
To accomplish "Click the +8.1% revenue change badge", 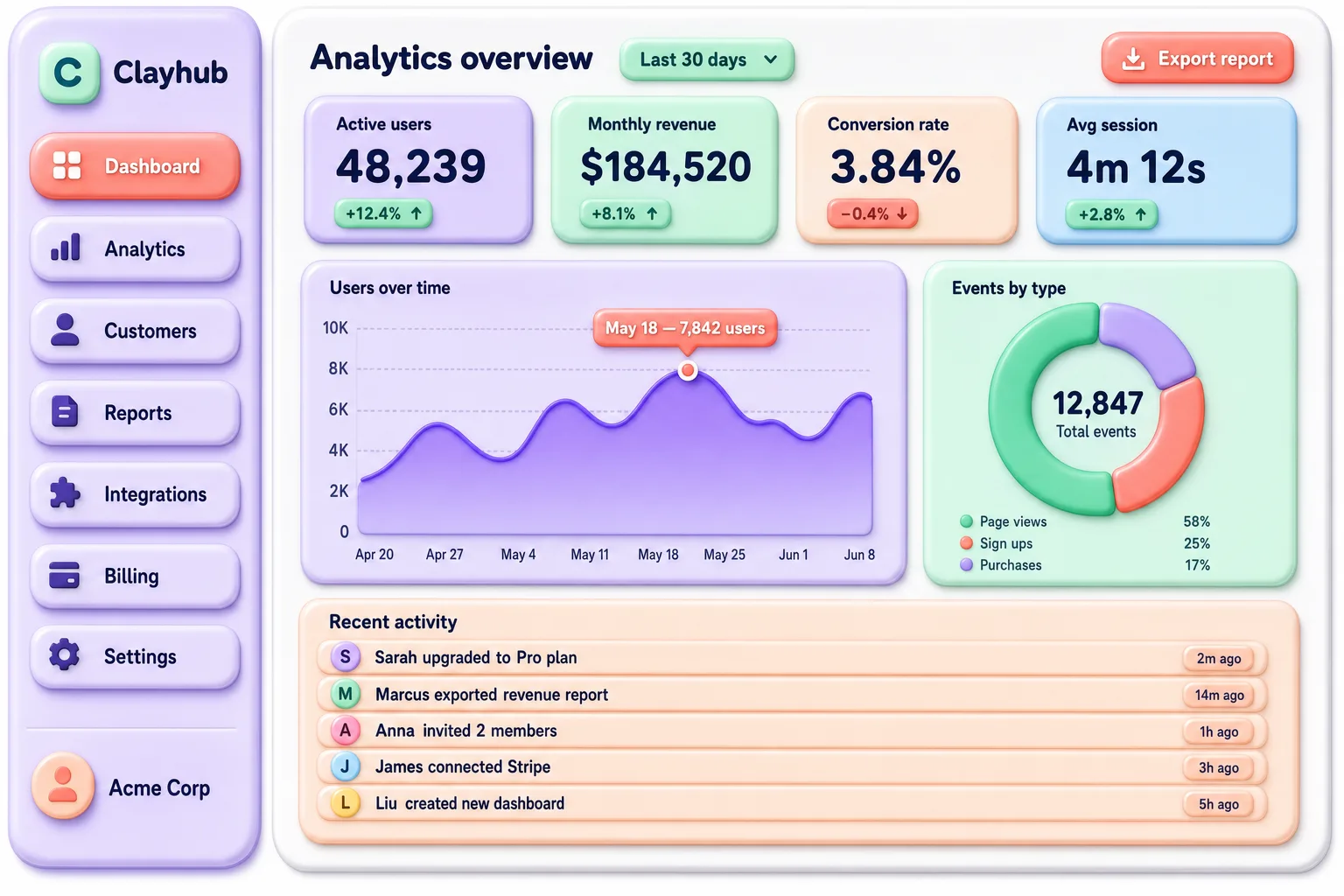I will (x=625, y=213).
